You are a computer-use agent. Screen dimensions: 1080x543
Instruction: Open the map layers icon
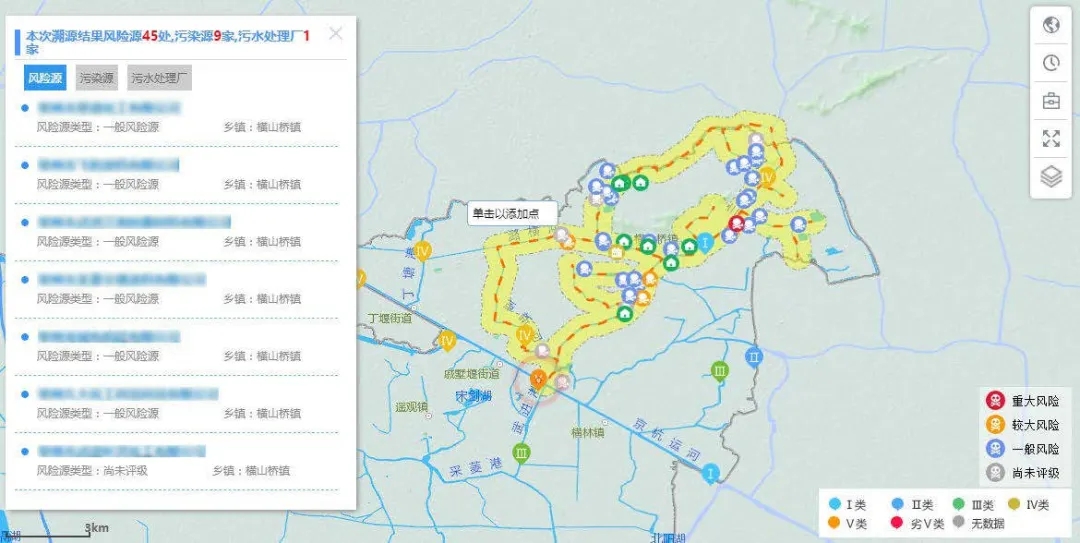(x=1051, y=177)
